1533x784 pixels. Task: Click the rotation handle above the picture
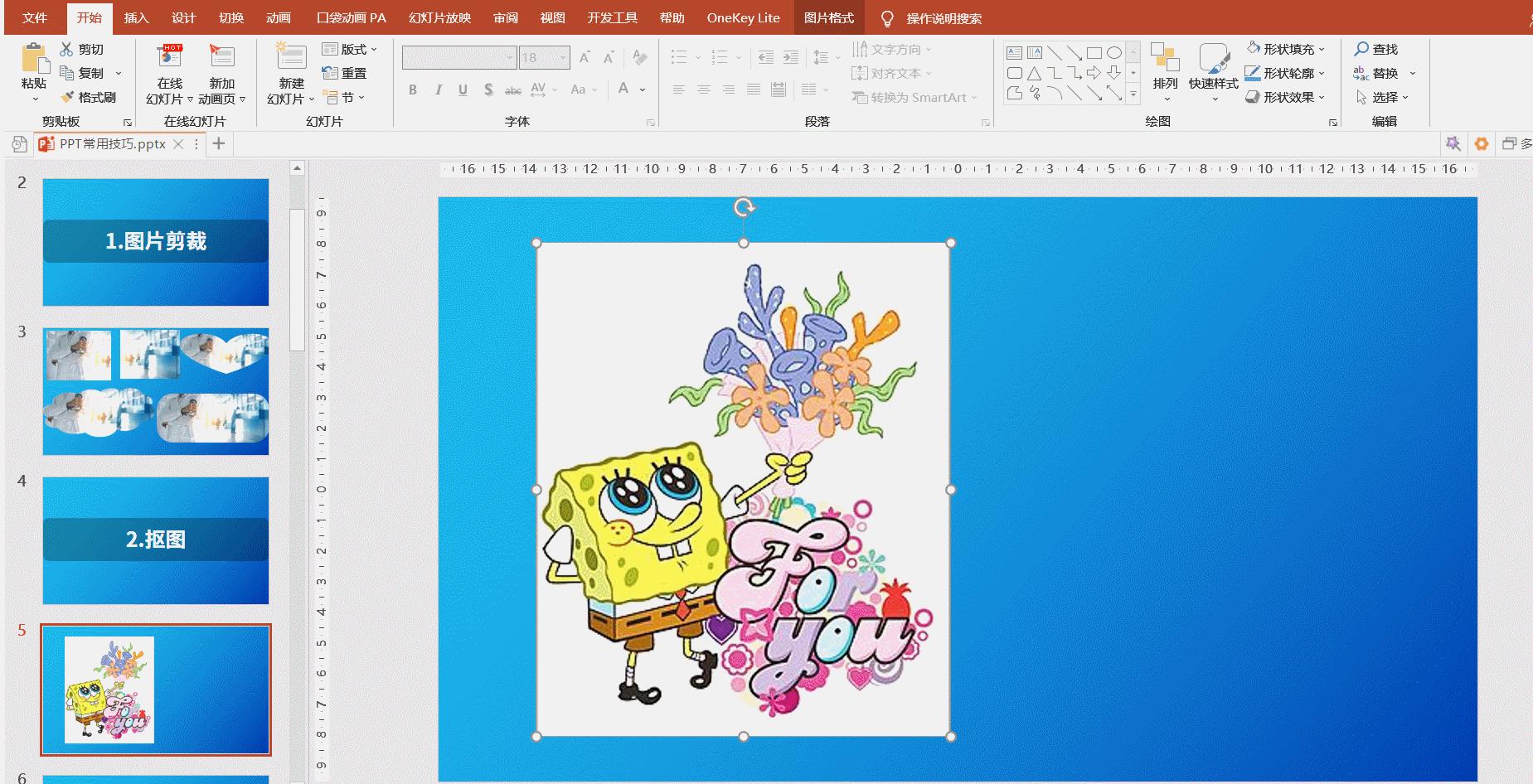(x=744, y=207)
